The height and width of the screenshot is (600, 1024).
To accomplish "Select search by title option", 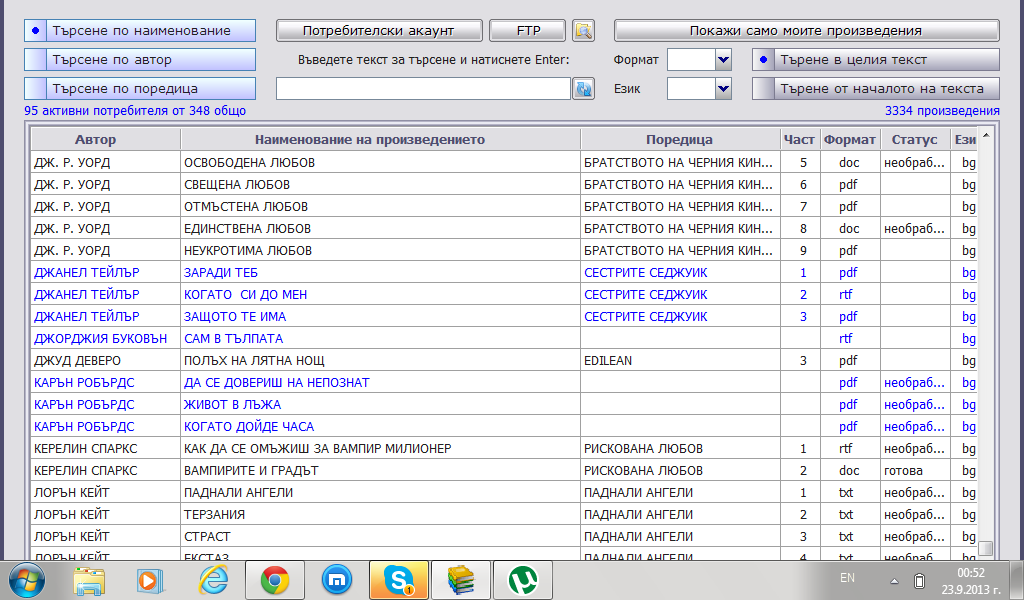I will click(x=140, y=31).
